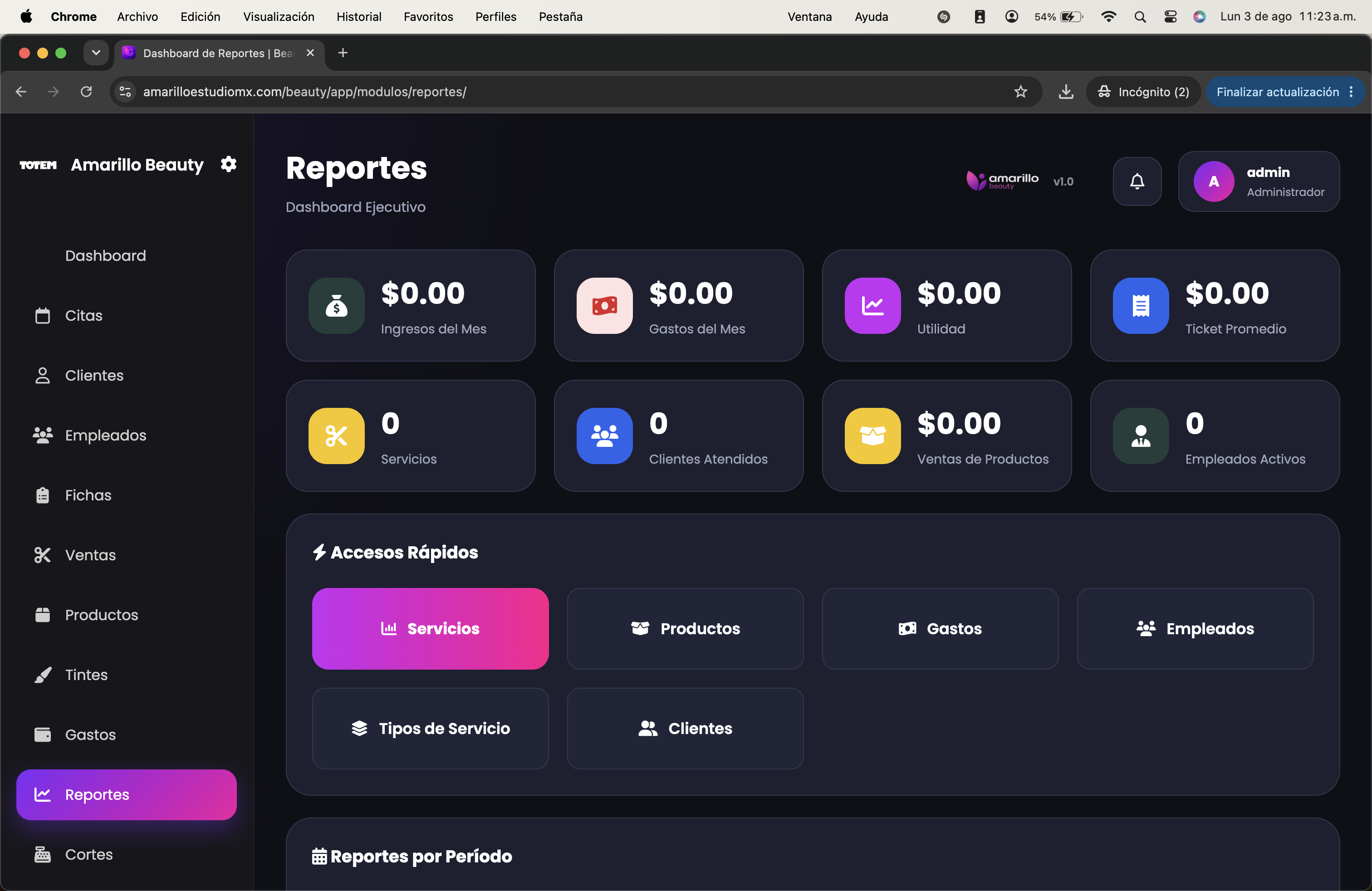The height and width of the screenshot is (891, 1372).
Task: Close the Dashboard de Reportes tab
Action: [x=310, y=53]
